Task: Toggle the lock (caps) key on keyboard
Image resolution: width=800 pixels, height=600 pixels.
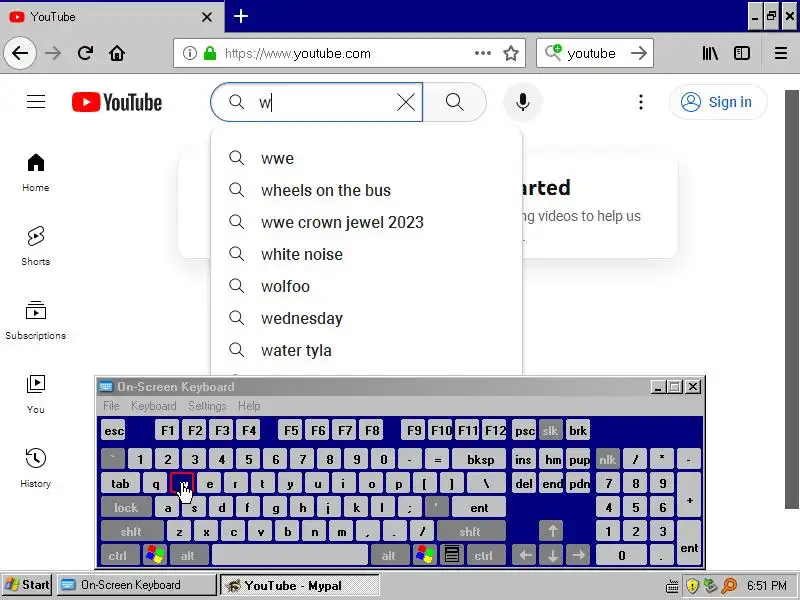Action: pyautogui.click(x=126, y=508)
